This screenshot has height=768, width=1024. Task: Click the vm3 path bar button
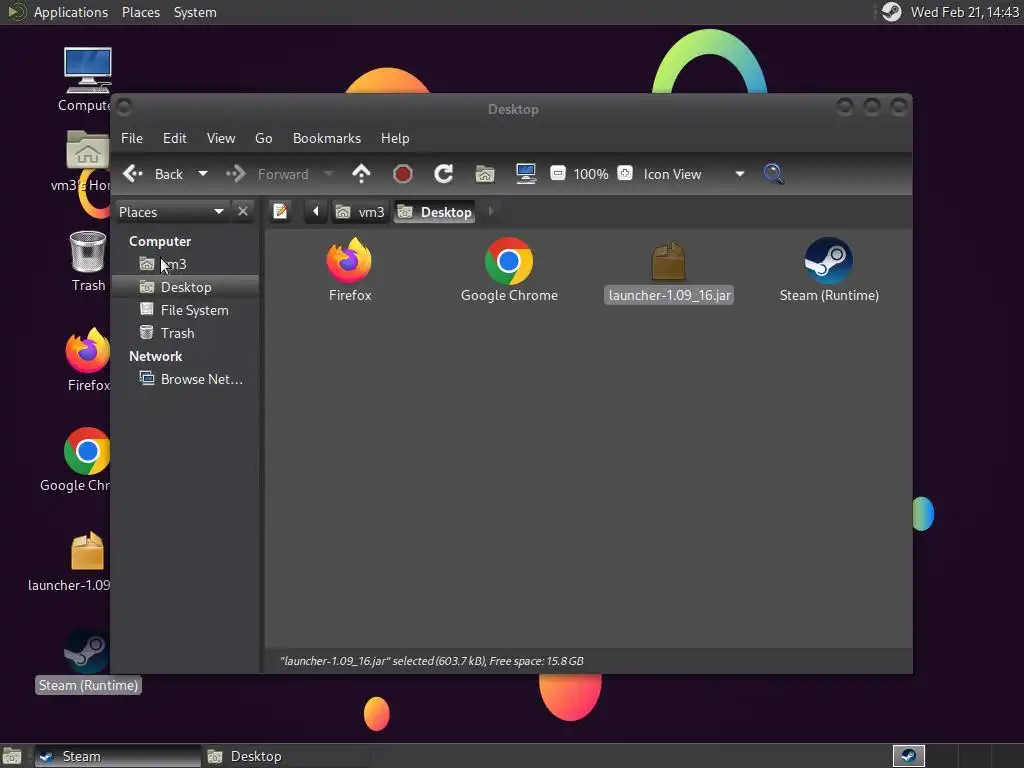360,212
